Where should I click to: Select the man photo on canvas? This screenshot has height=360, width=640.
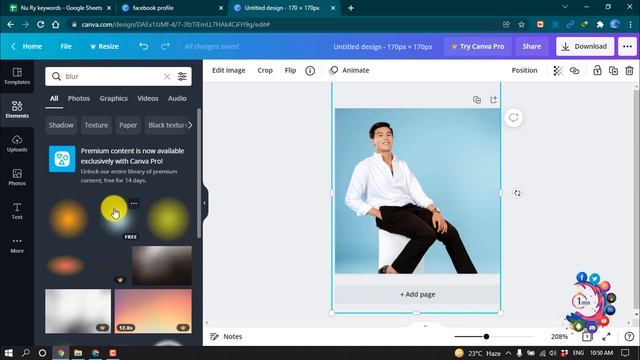pyautogui.click(x=417, y=191)
